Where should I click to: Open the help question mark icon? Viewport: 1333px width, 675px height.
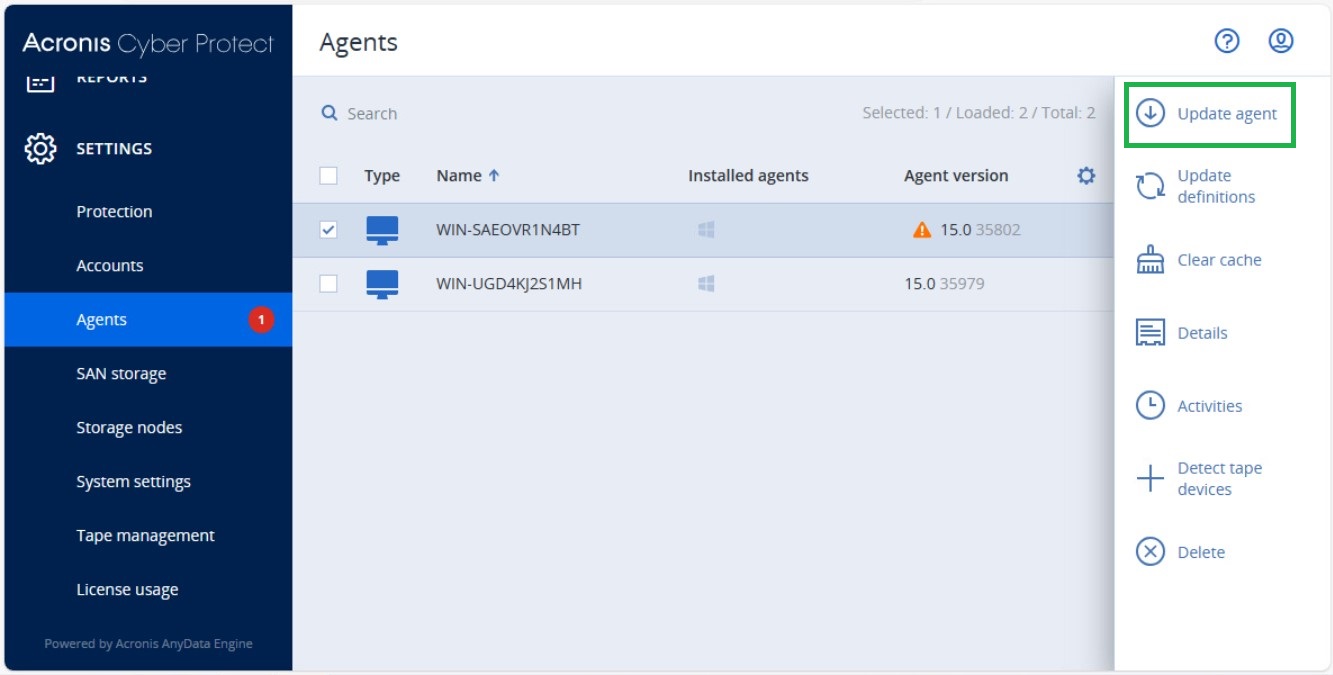pyautogui.click(x=1227, y=41)
